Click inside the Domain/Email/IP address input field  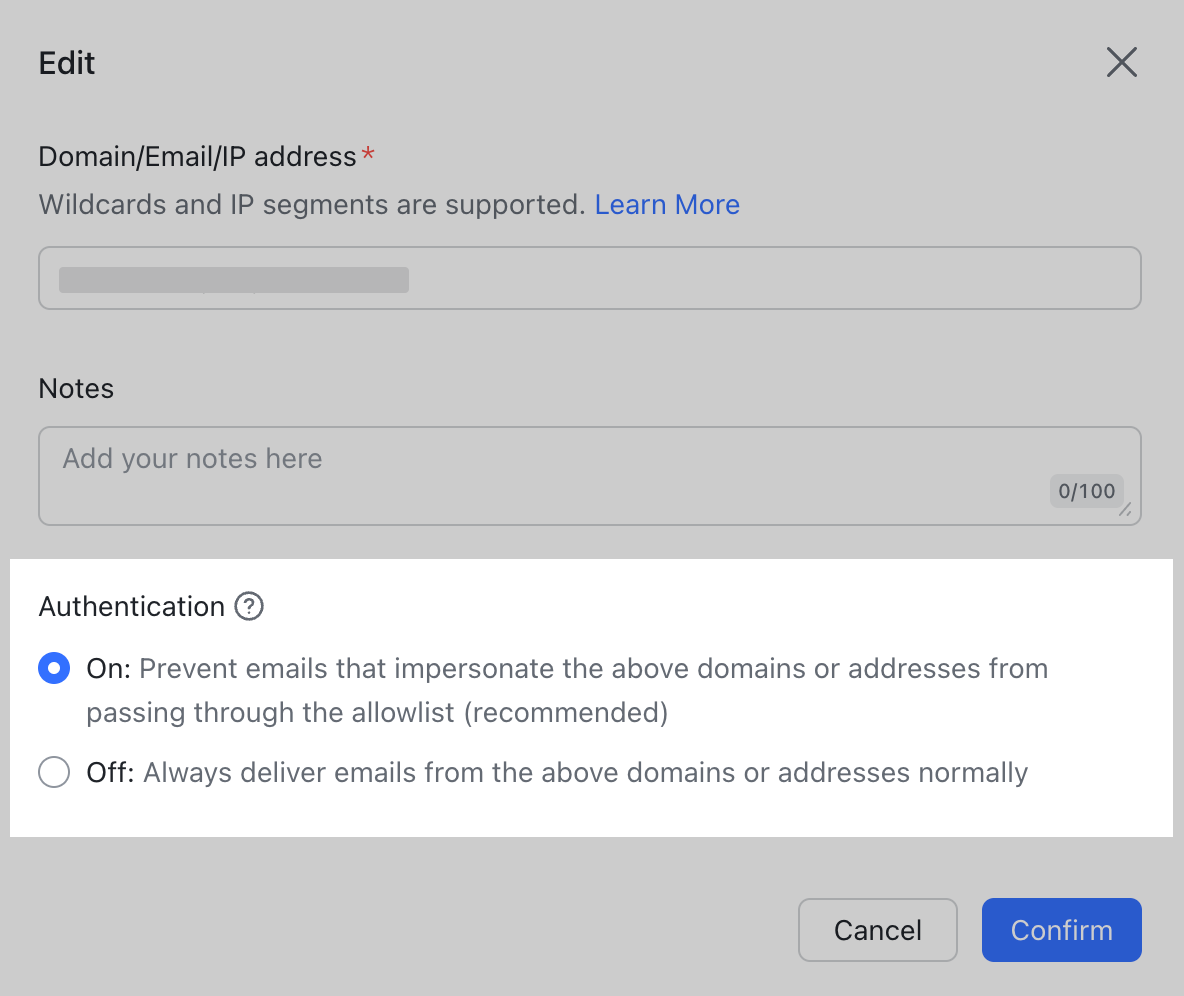pyautogui.click(x=590, y=278)
